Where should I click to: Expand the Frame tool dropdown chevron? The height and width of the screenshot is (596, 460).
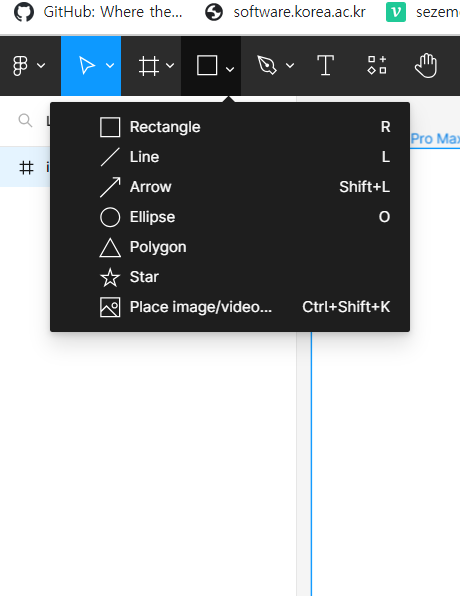point(170,66)
